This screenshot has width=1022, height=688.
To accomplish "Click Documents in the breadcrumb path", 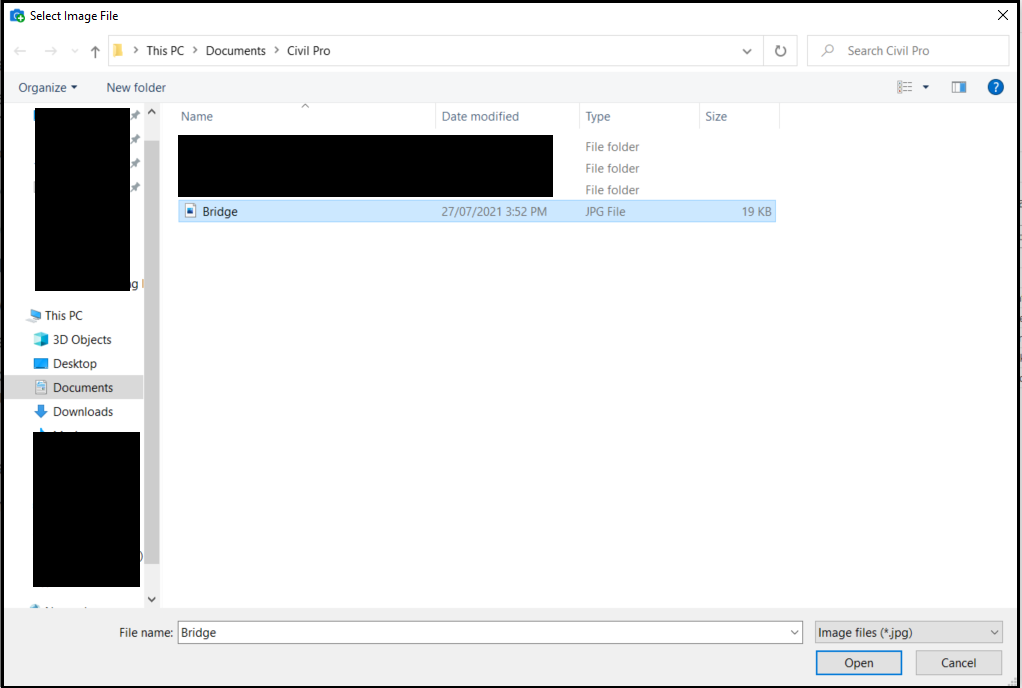I will coord(236,51).
